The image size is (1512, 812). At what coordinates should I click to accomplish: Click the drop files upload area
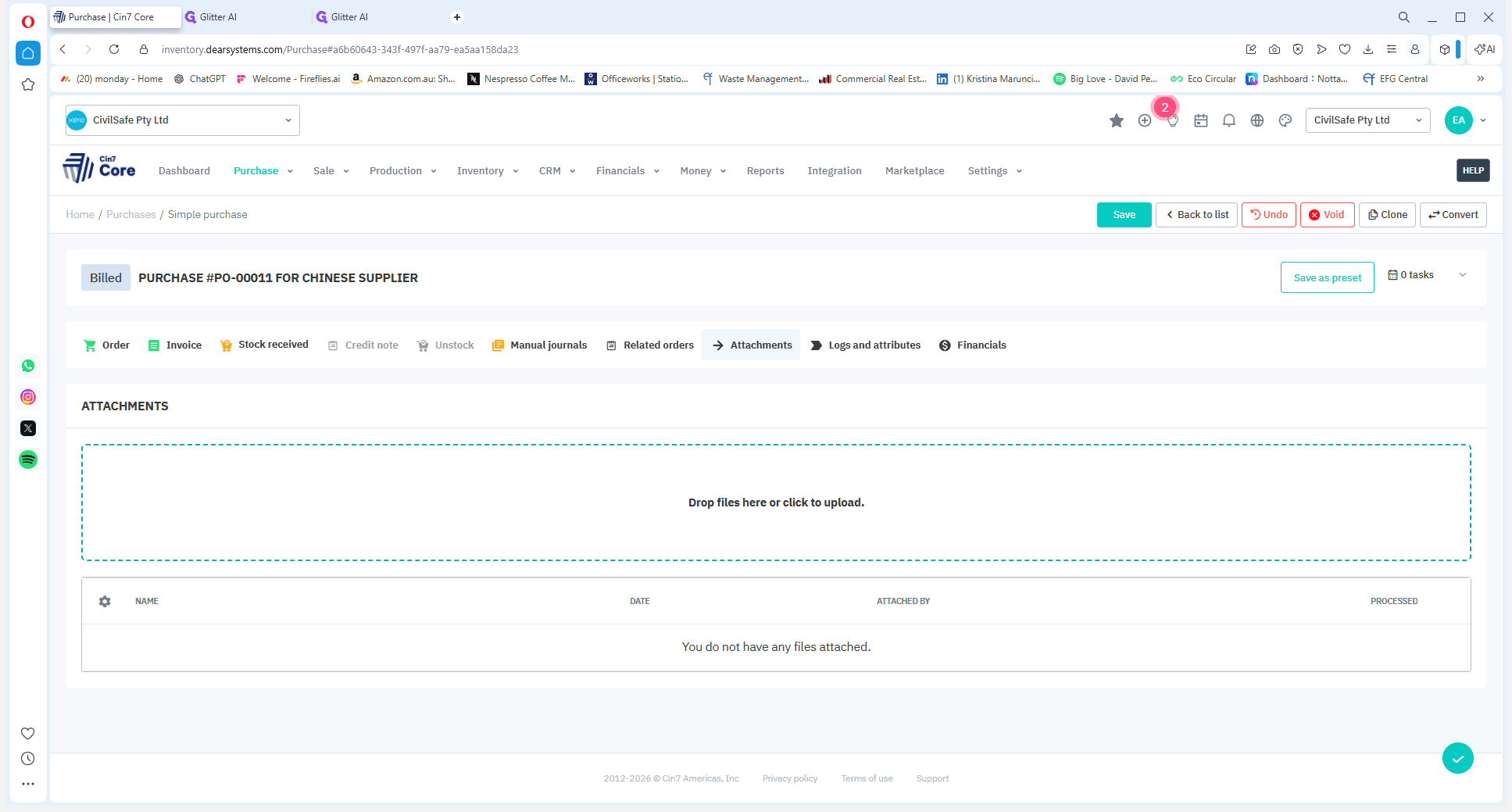click(776, 503)
